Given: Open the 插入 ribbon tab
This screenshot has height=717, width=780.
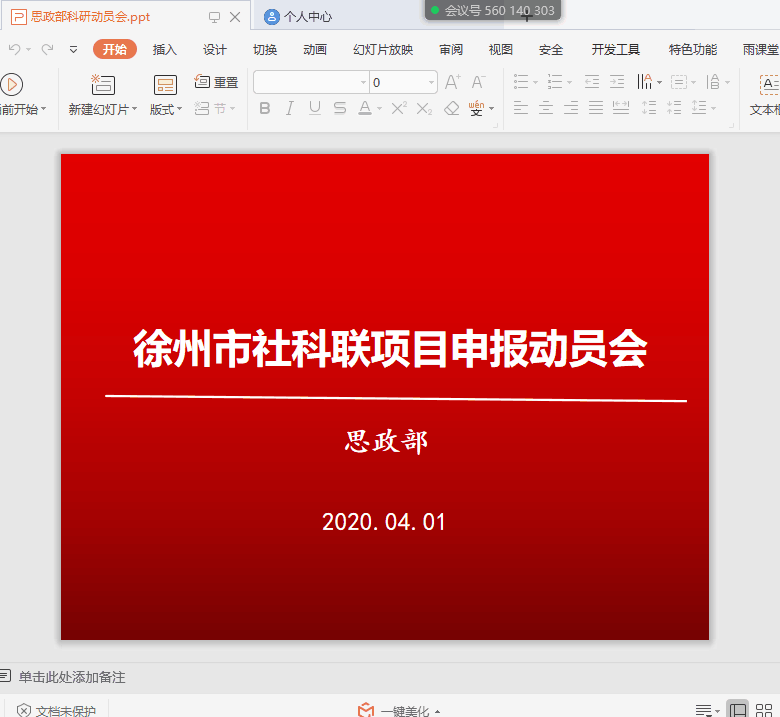Looking at the screenshot, I should (164, 50).
